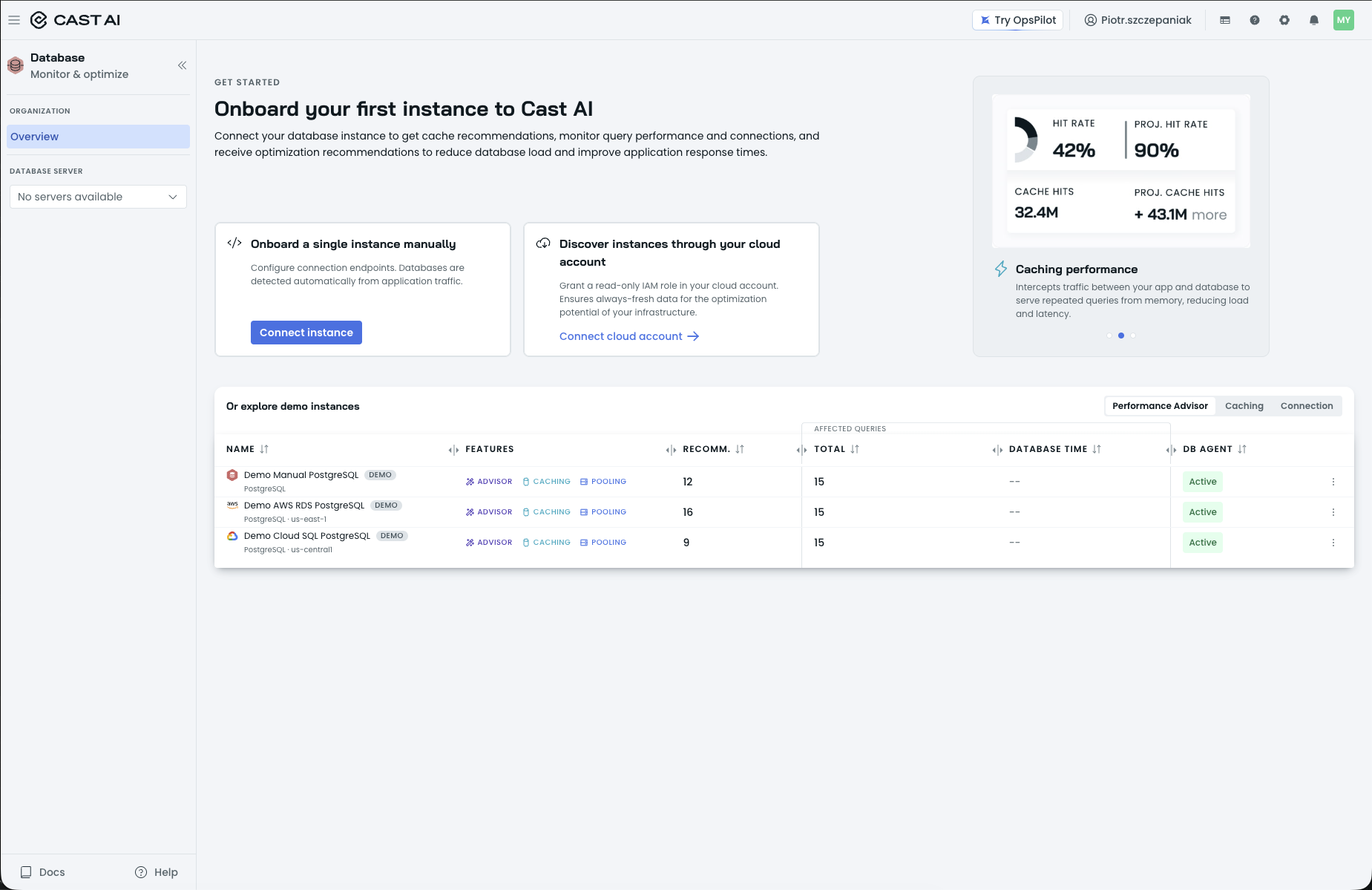Sort by the Database Time column

click(1097, 449)
